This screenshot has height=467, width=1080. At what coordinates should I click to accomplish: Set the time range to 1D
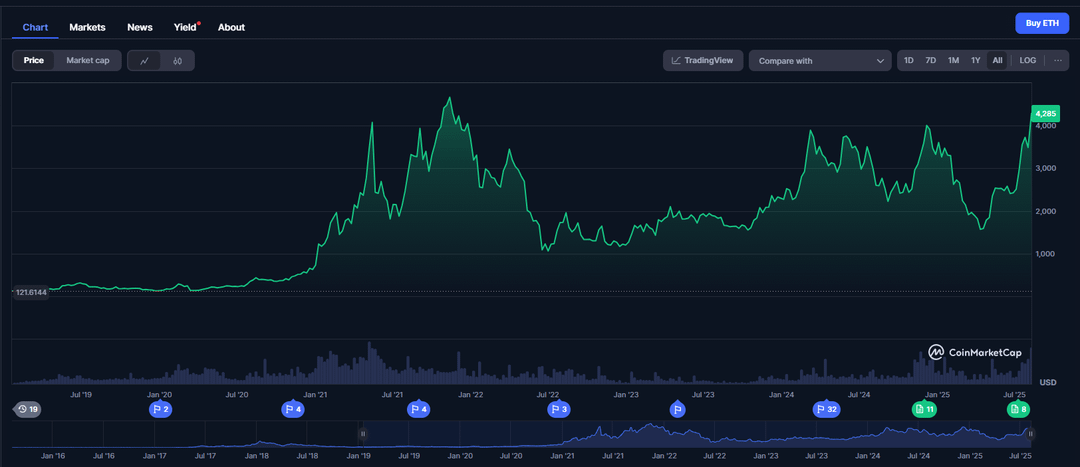908,61
